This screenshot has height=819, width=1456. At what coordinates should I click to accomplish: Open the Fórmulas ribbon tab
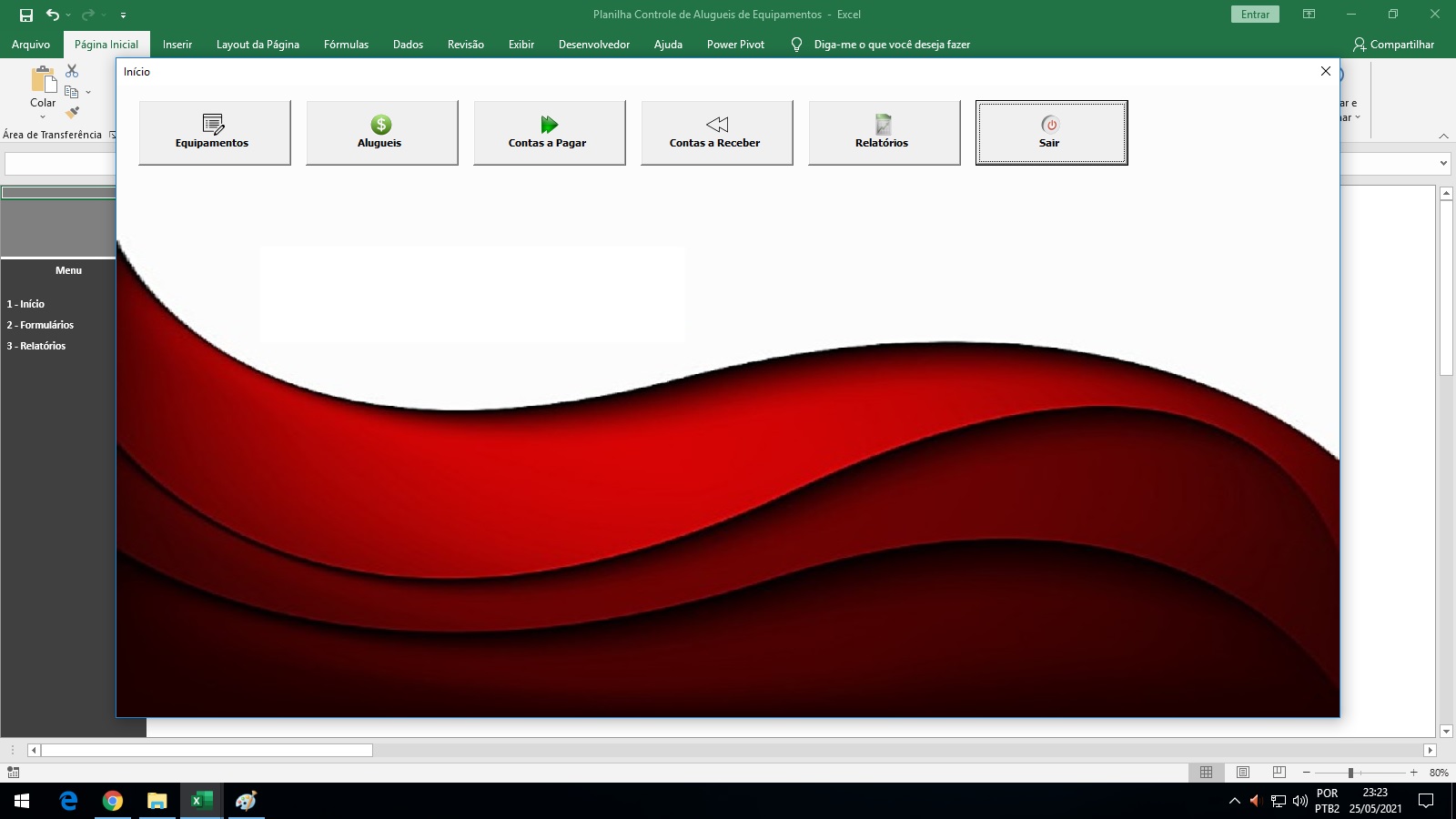346,44
